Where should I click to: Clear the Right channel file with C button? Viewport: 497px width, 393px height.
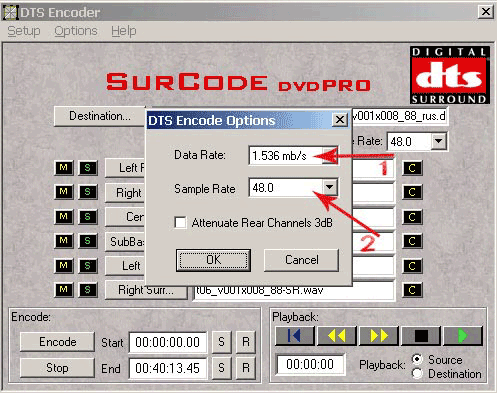(412, 192)
